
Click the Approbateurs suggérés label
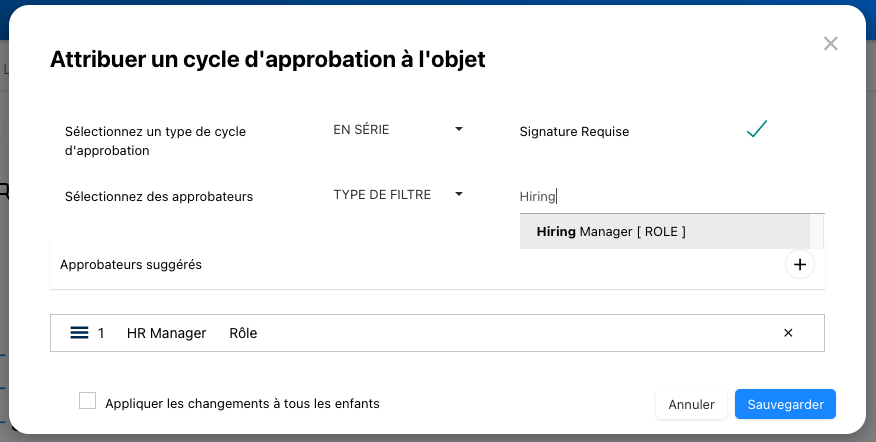[131, 265]
